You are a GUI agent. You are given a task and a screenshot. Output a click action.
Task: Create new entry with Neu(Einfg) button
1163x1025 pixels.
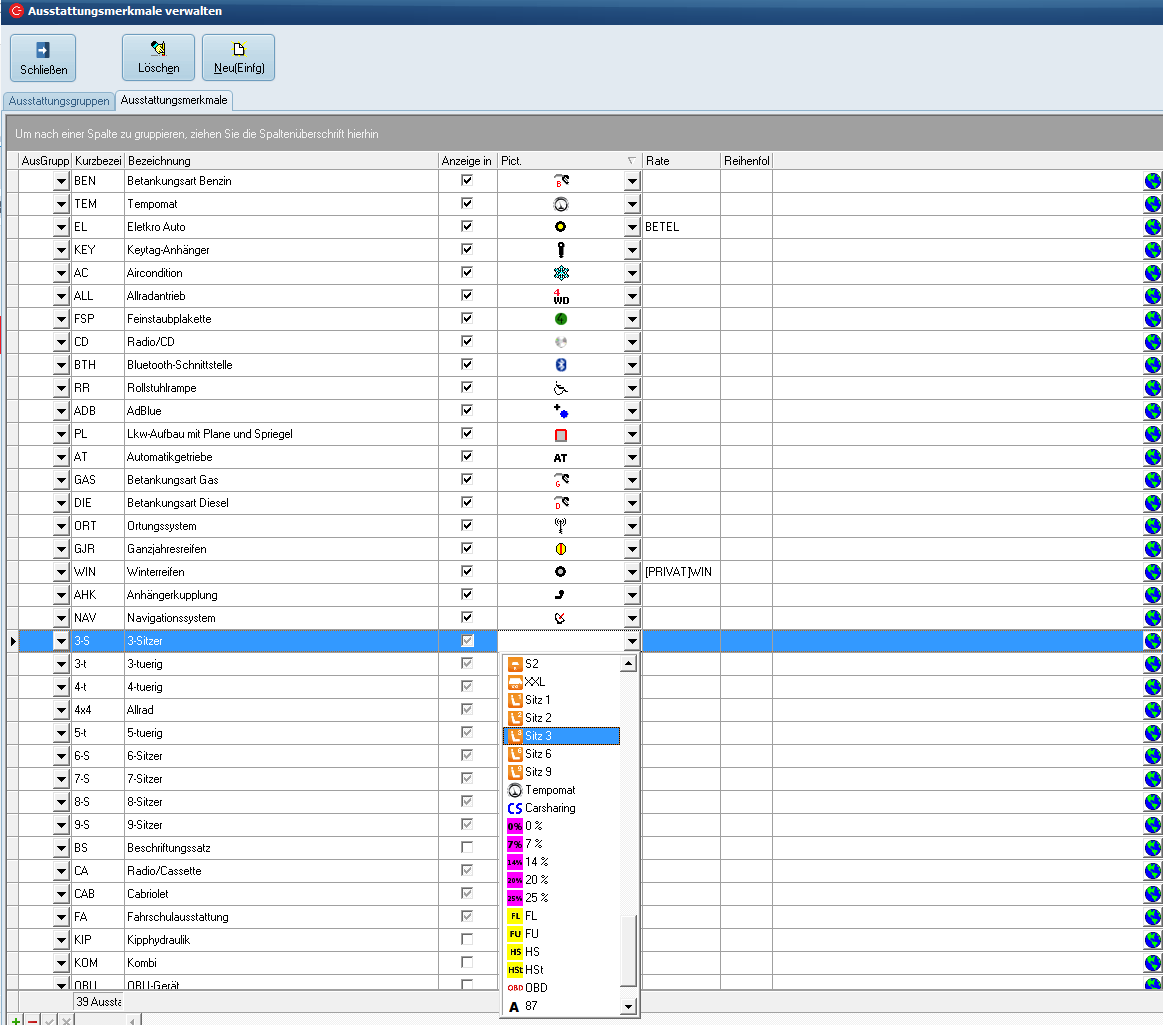click(238, 58)
